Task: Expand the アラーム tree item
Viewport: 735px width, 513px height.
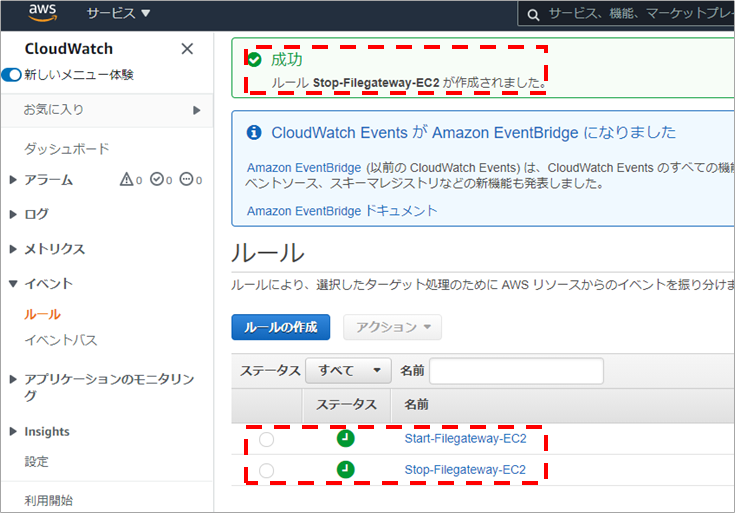Action: pos(13,180)
